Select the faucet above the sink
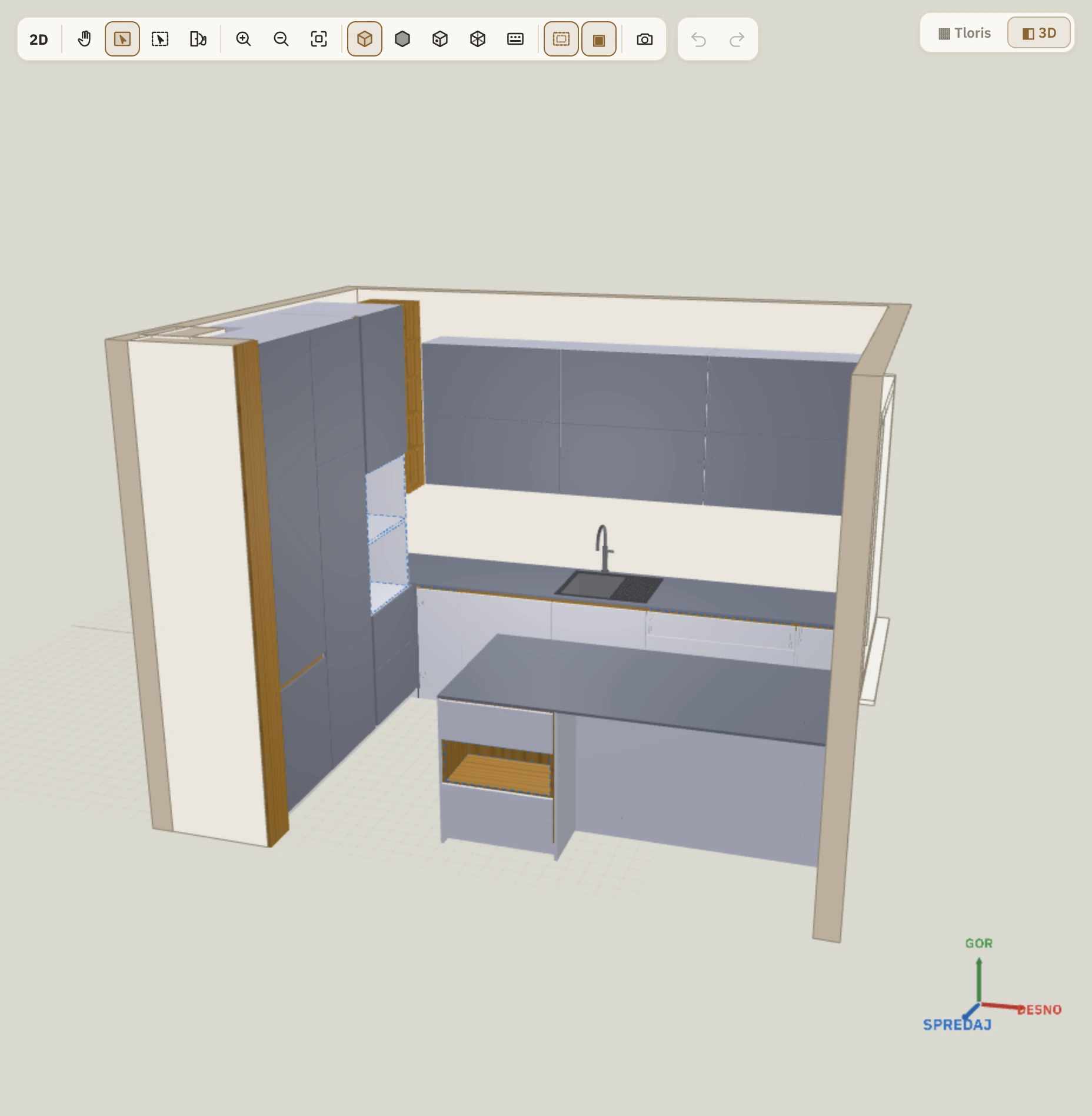Viewport: 1092px width, 1116px height. click(x=603, y=548)
